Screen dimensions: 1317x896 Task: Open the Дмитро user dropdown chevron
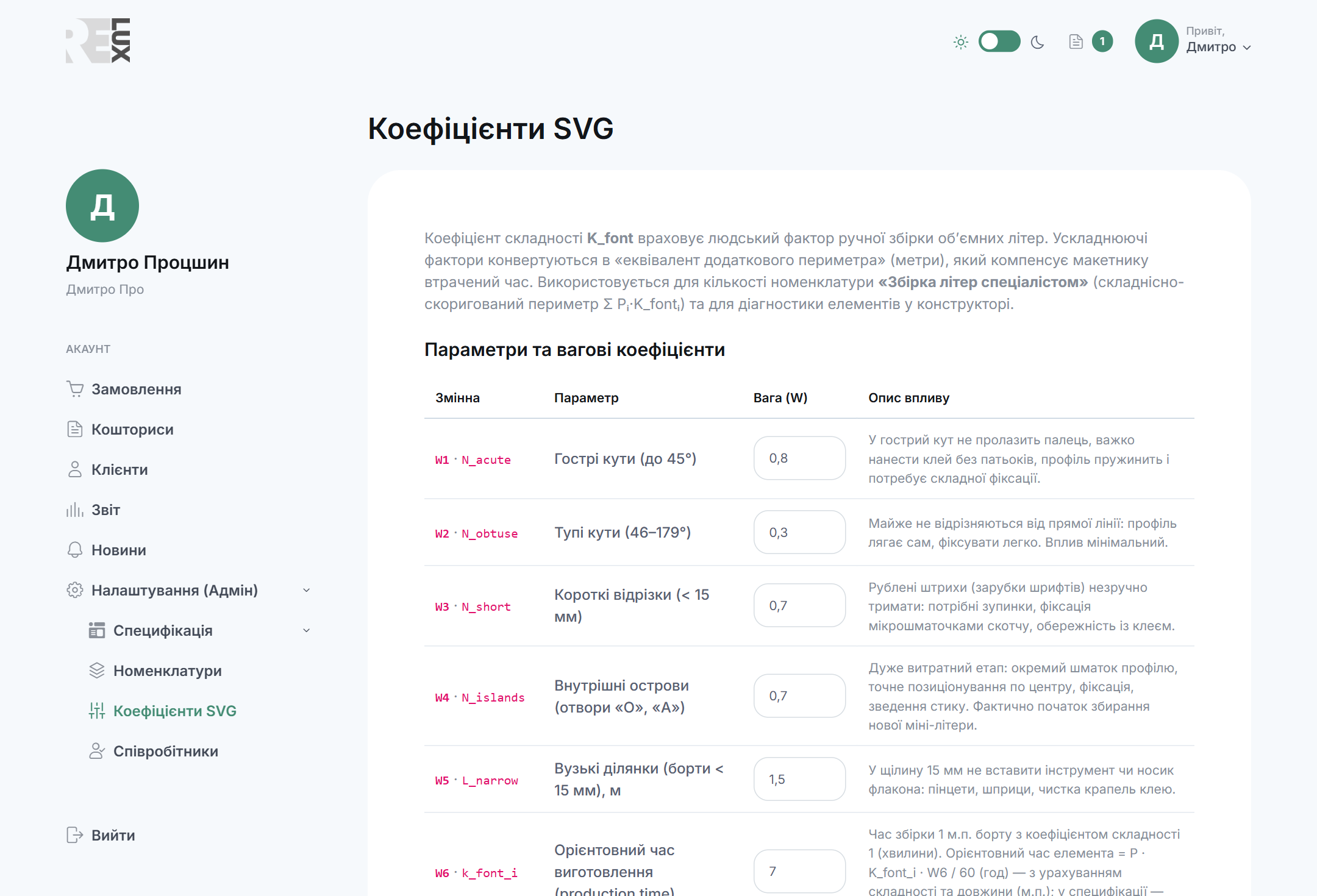click(x=1247, y=48)
